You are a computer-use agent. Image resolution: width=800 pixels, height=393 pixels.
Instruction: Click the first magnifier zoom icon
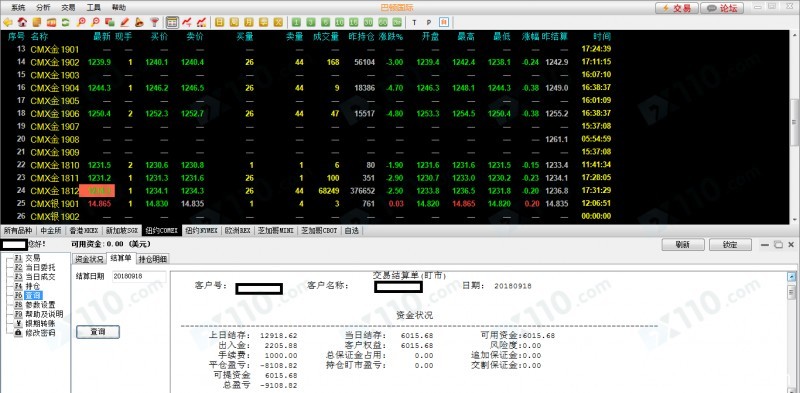coord(81,22)
